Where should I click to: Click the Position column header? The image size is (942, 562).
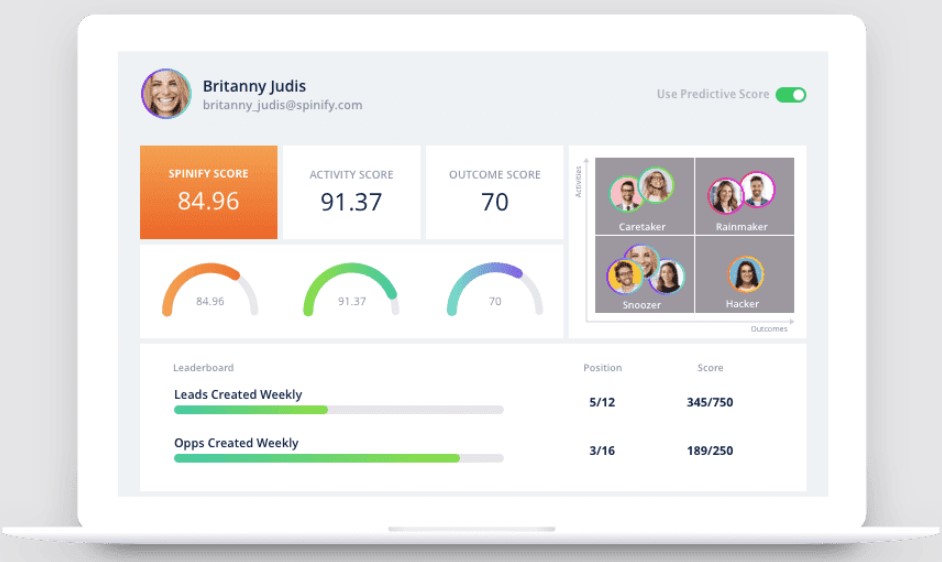coord(603,368)
